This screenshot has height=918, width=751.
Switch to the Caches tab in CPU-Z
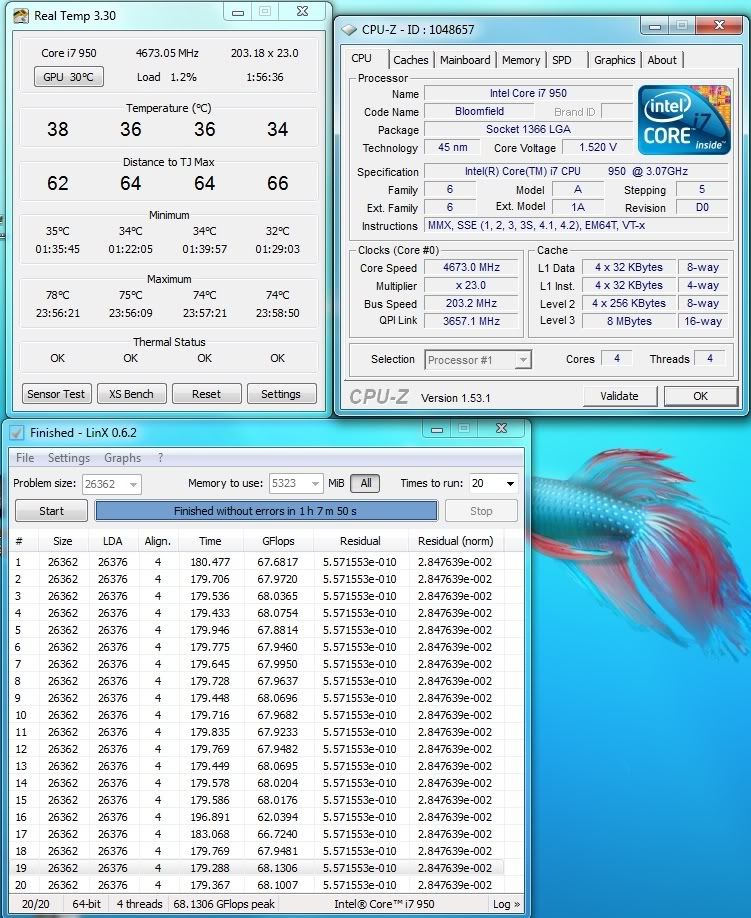click(x=410, y=60)
